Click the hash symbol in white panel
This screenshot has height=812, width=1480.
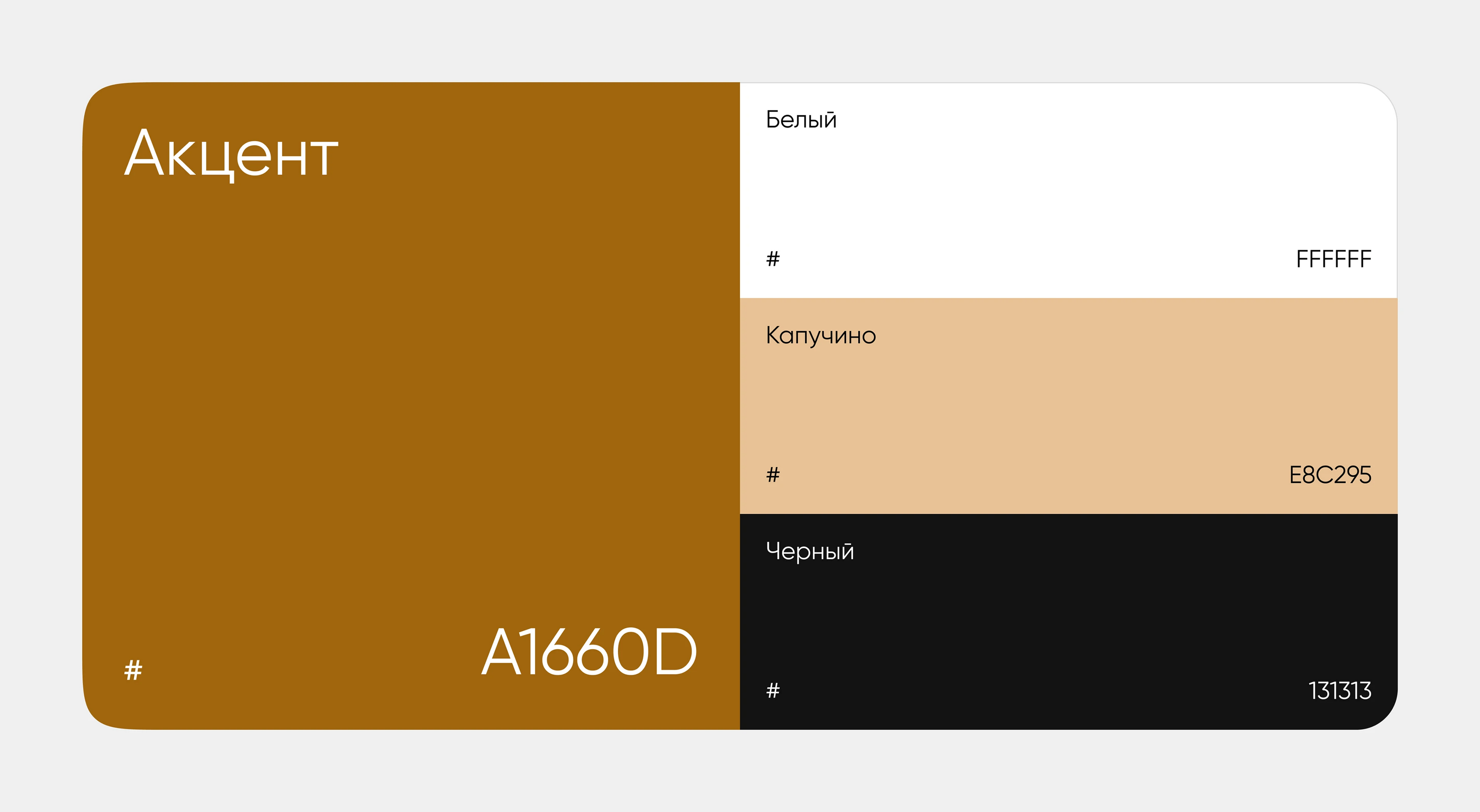(773, 259)
